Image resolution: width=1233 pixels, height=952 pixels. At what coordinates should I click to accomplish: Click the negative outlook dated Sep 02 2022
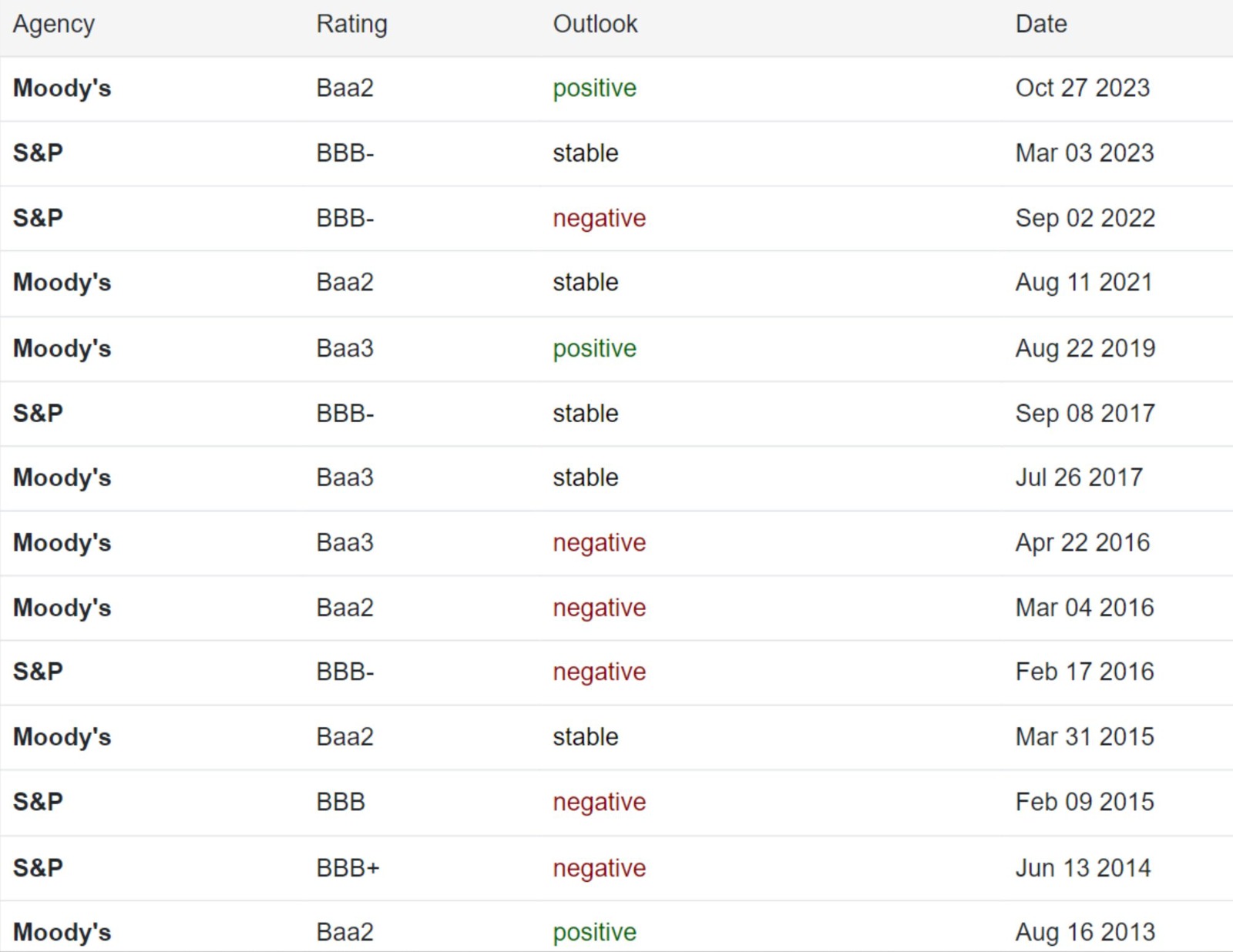pos(600,219)
